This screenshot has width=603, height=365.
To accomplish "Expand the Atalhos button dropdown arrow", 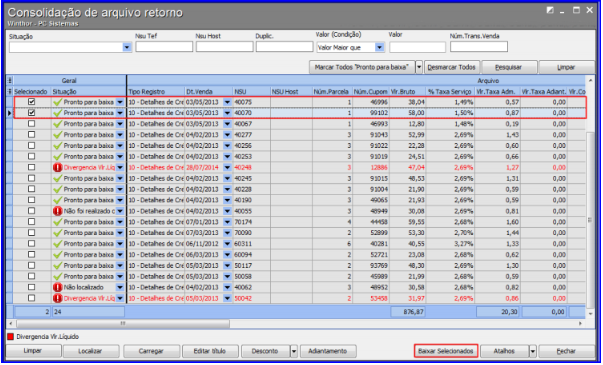I will point(533,351).
